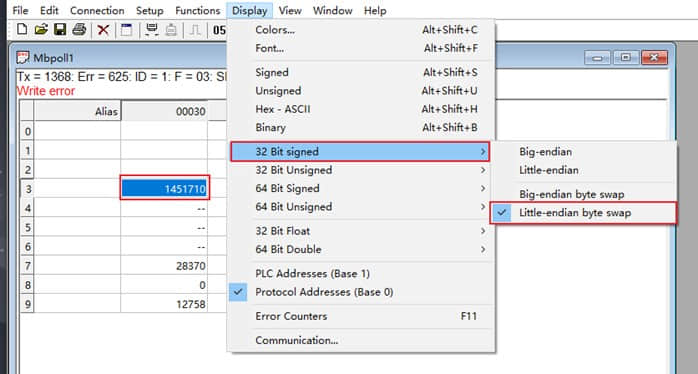This screenshot has width=698, height=374.
Task: Select Little-endian byte order
Action: [584, 170]
